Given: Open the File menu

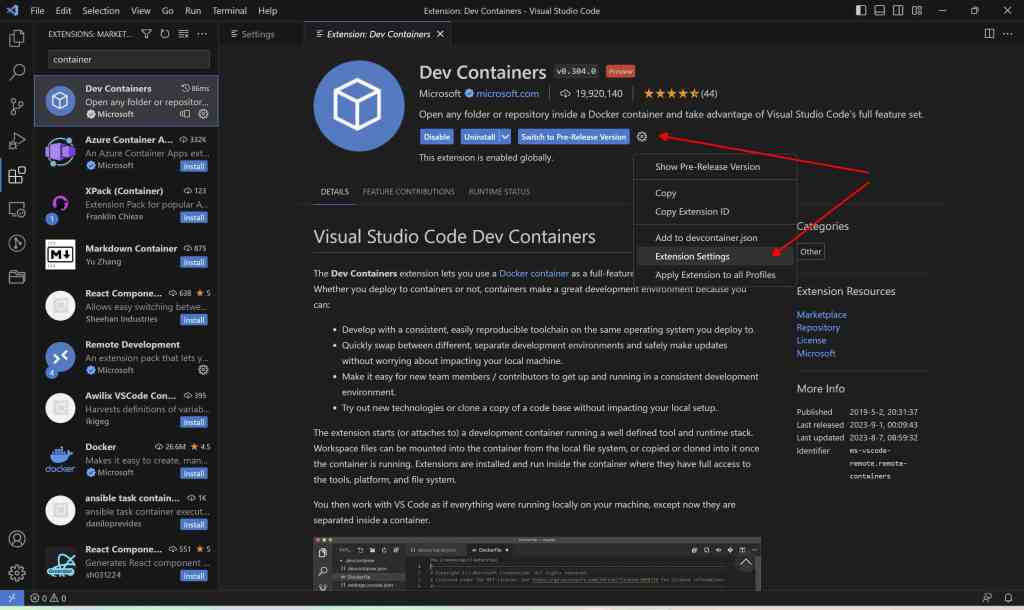Looking at the screenshot, I should pyautogui.click(x=37, y=10).
